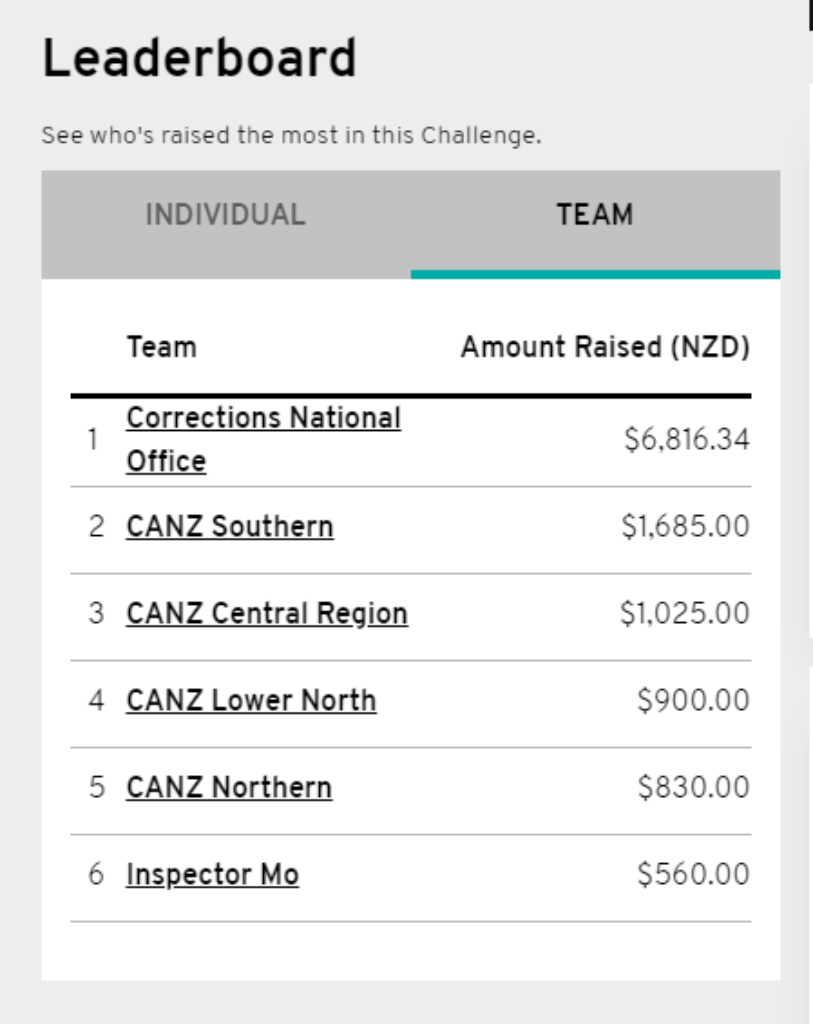Click the $6,816.34 amount for rank one

point(687,439)
